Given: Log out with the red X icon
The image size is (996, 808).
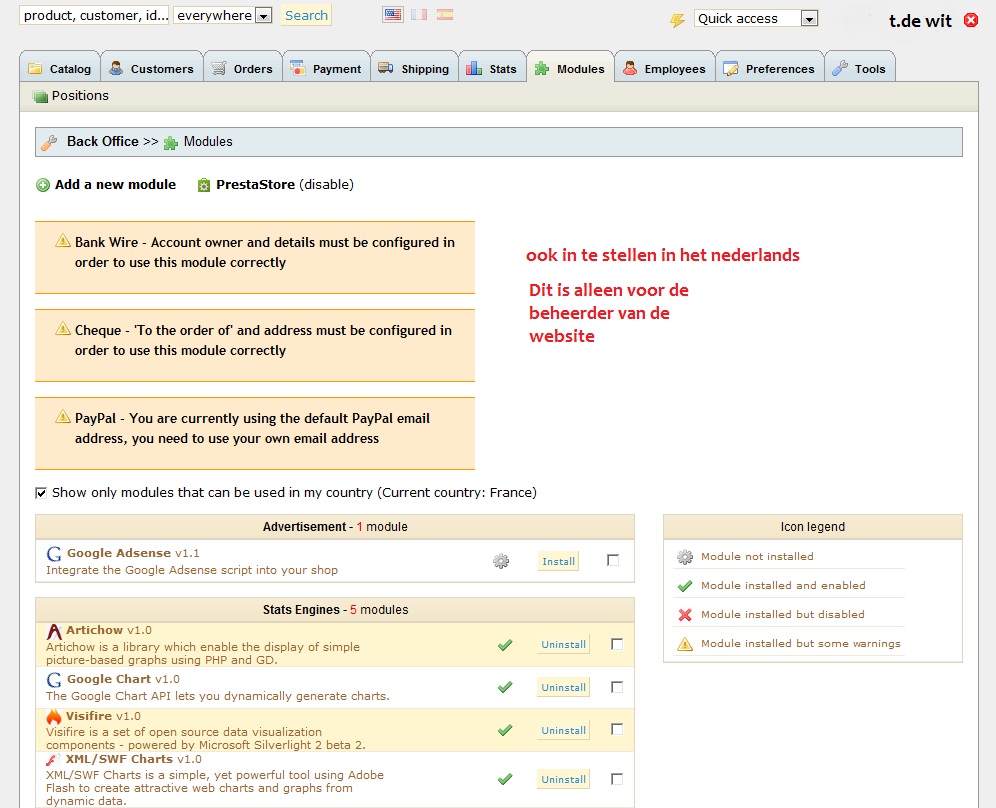Looking at the screenshot, I should pyautogui.click(x=971, y=20).
